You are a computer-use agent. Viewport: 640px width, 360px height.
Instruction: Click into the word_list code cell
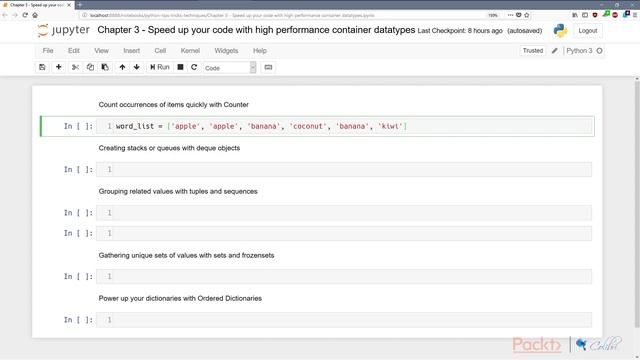344,127
